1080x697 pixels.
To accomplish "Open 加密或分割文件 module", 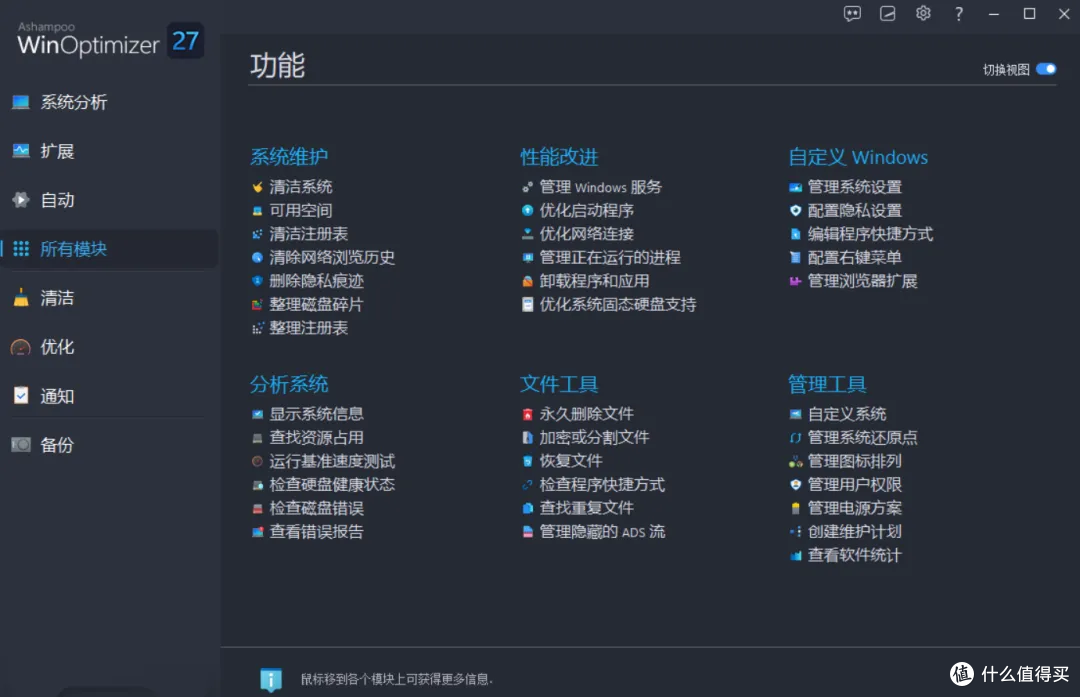I will point(585,437).
